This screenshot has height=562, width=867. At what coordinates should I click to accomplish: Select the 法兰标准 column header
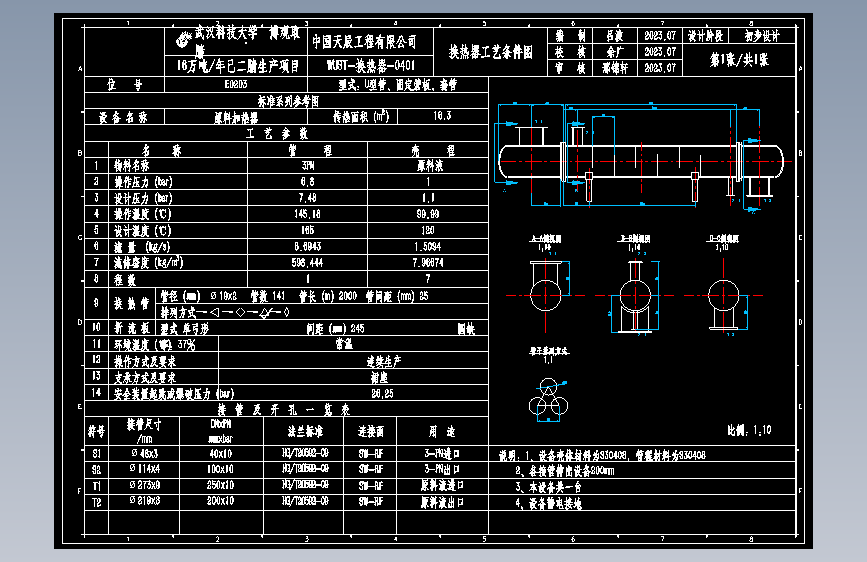305,431
